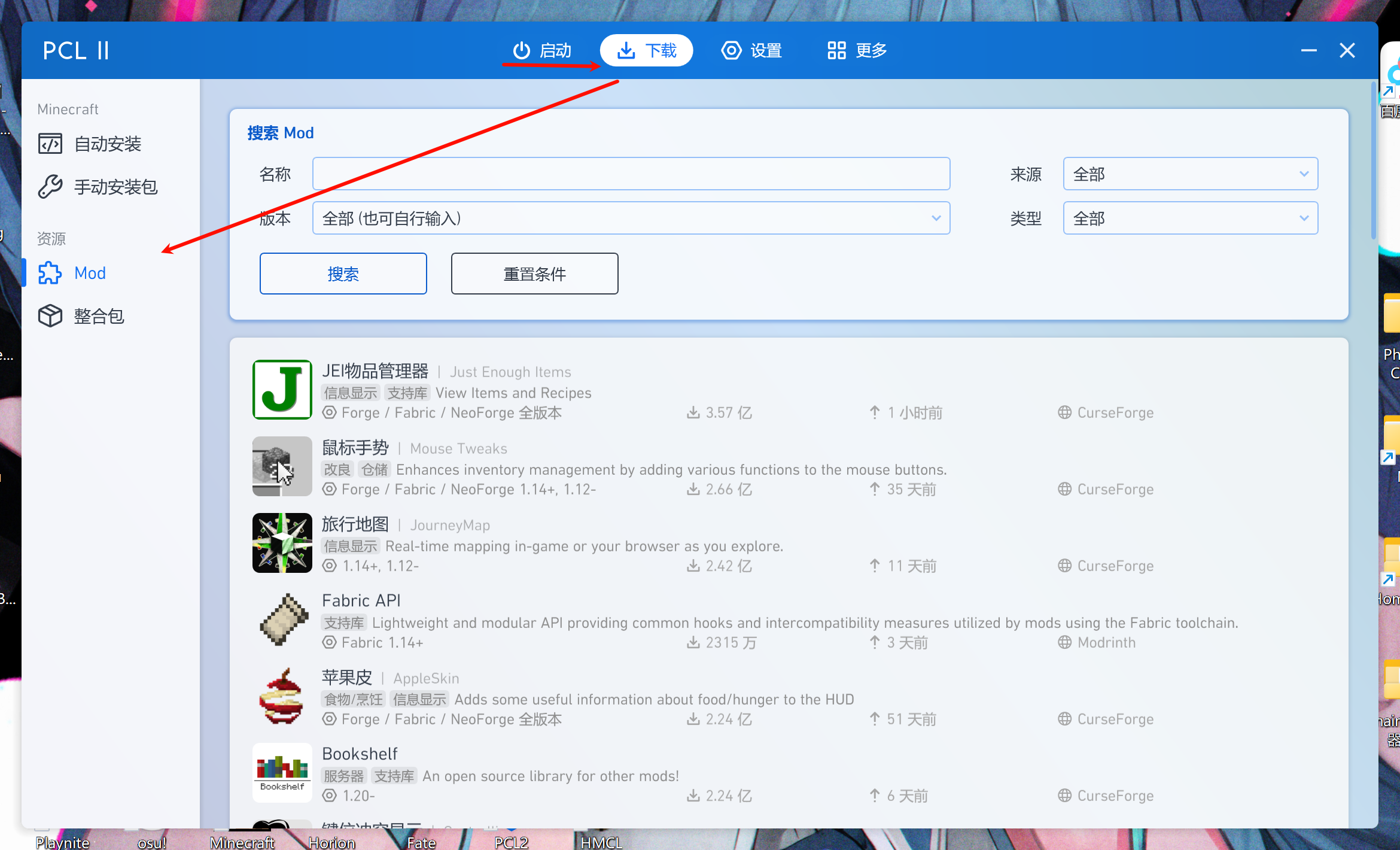This screenshot has width=1400, height=850.
Task: Click the 搜索 search button
Action: [343, 274]
